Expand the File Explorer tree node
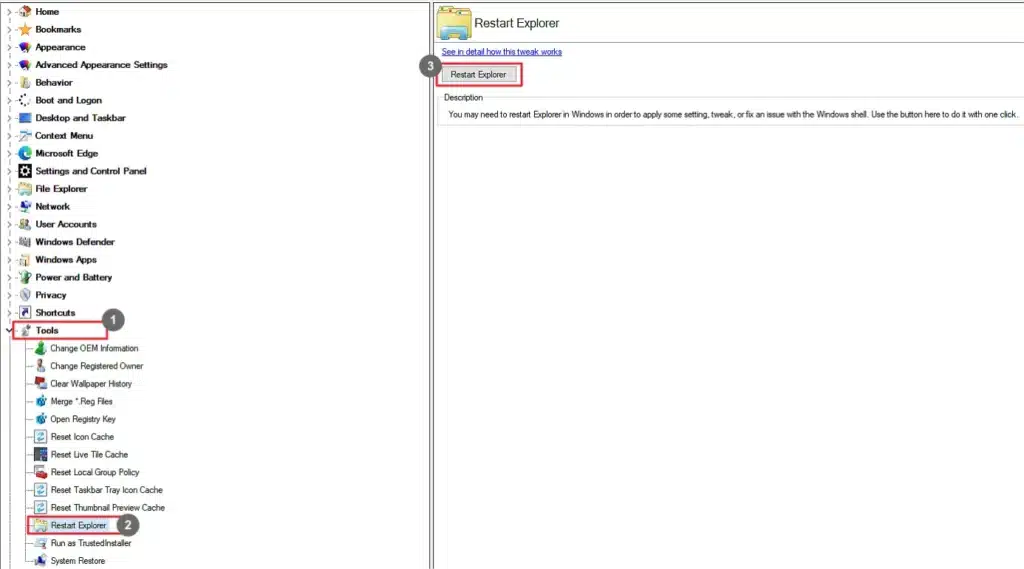 coord(8,189)
